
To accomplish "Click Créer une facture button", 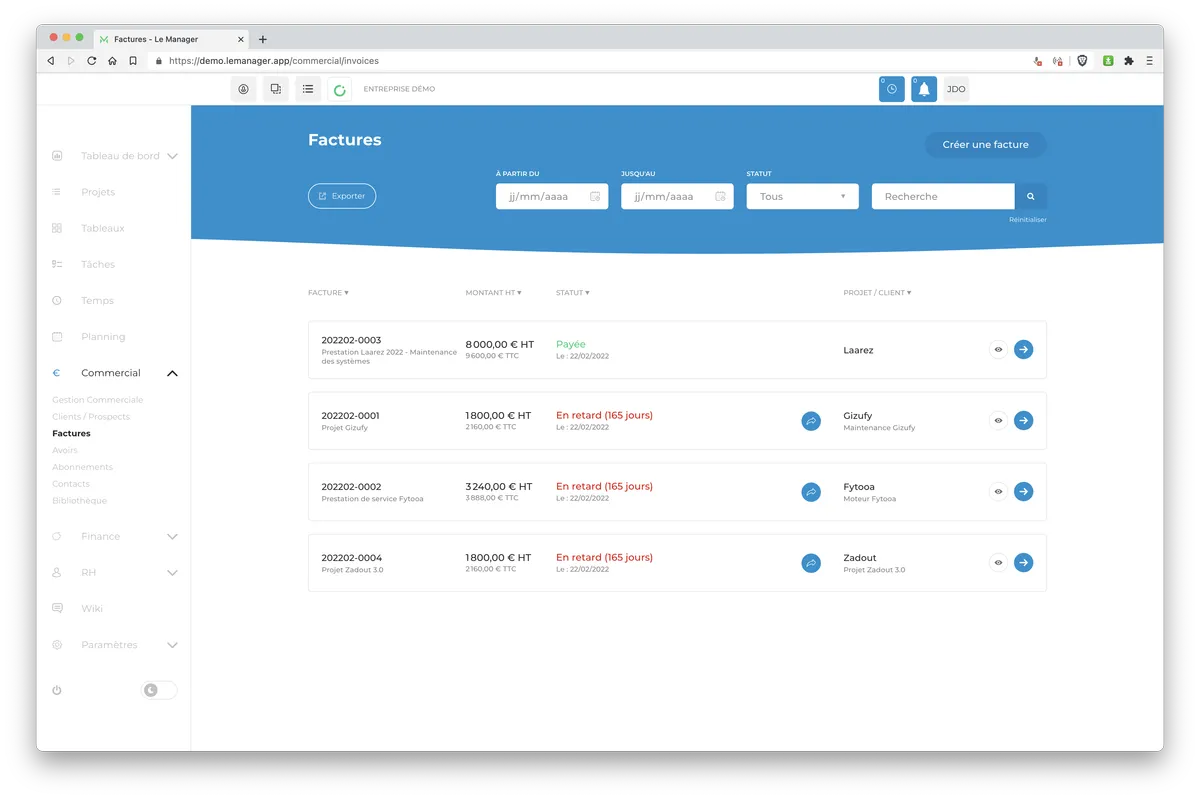I will coord(985,145).
